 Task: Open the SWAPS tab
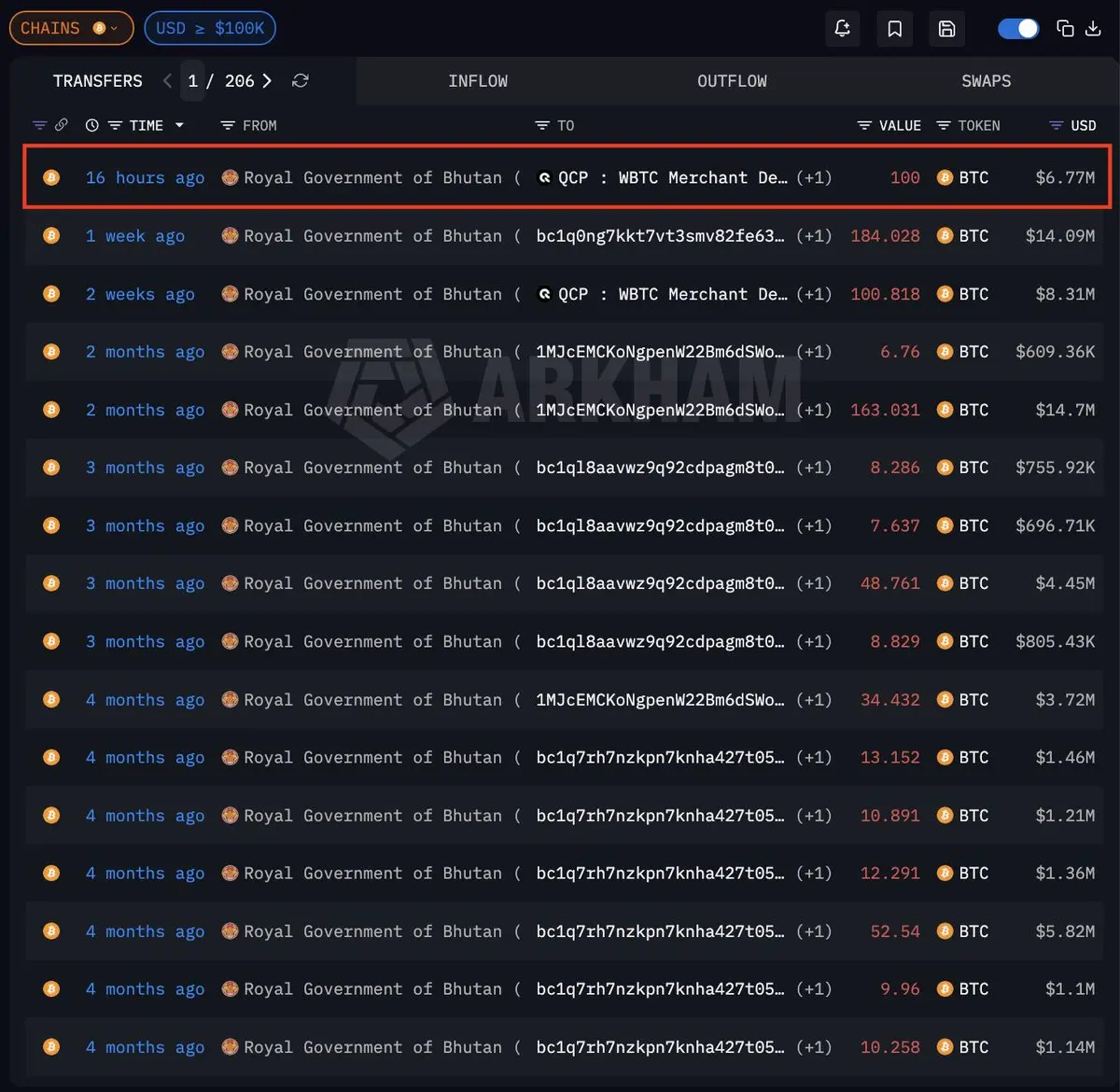(x=986, y=81)
